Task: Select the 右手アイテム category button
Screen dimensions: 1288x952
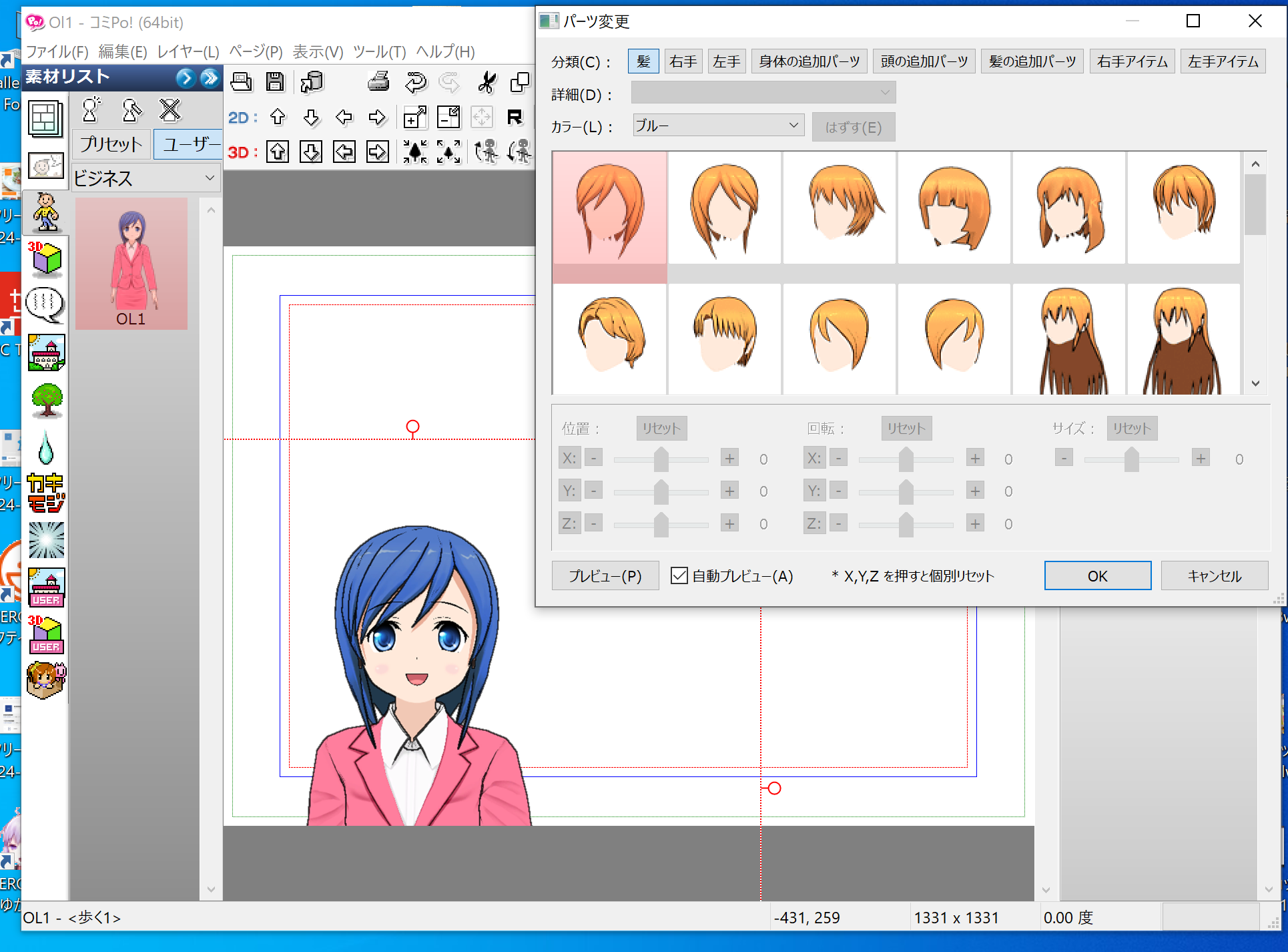Action: pyautogui.click(x=1132, y=61)
